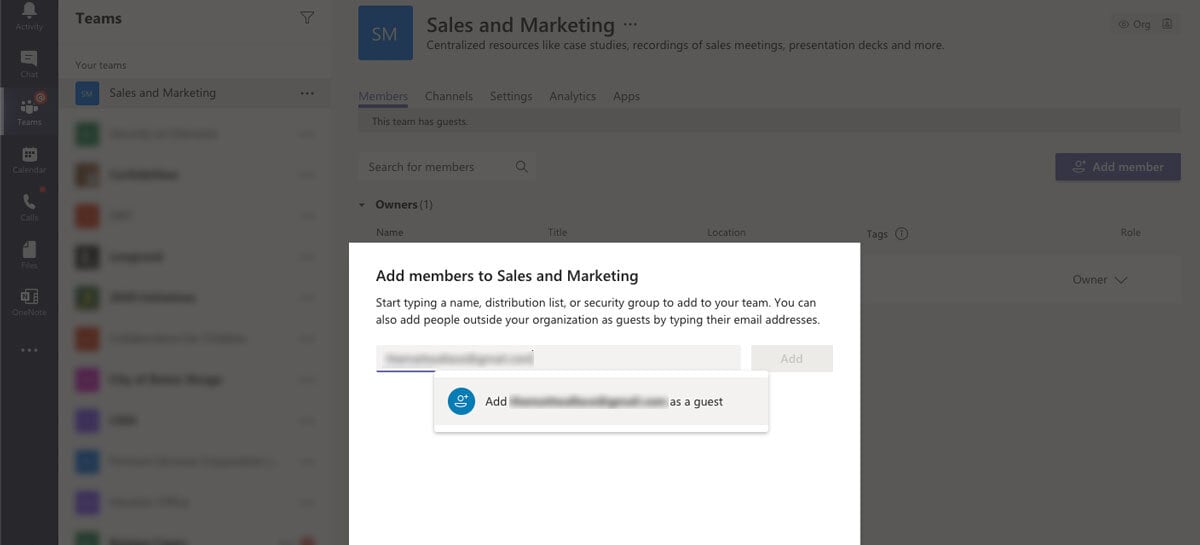Click the SM avatar in the teams list
The height and width of the screenshot is (545, 1200).
click(87, 93)
